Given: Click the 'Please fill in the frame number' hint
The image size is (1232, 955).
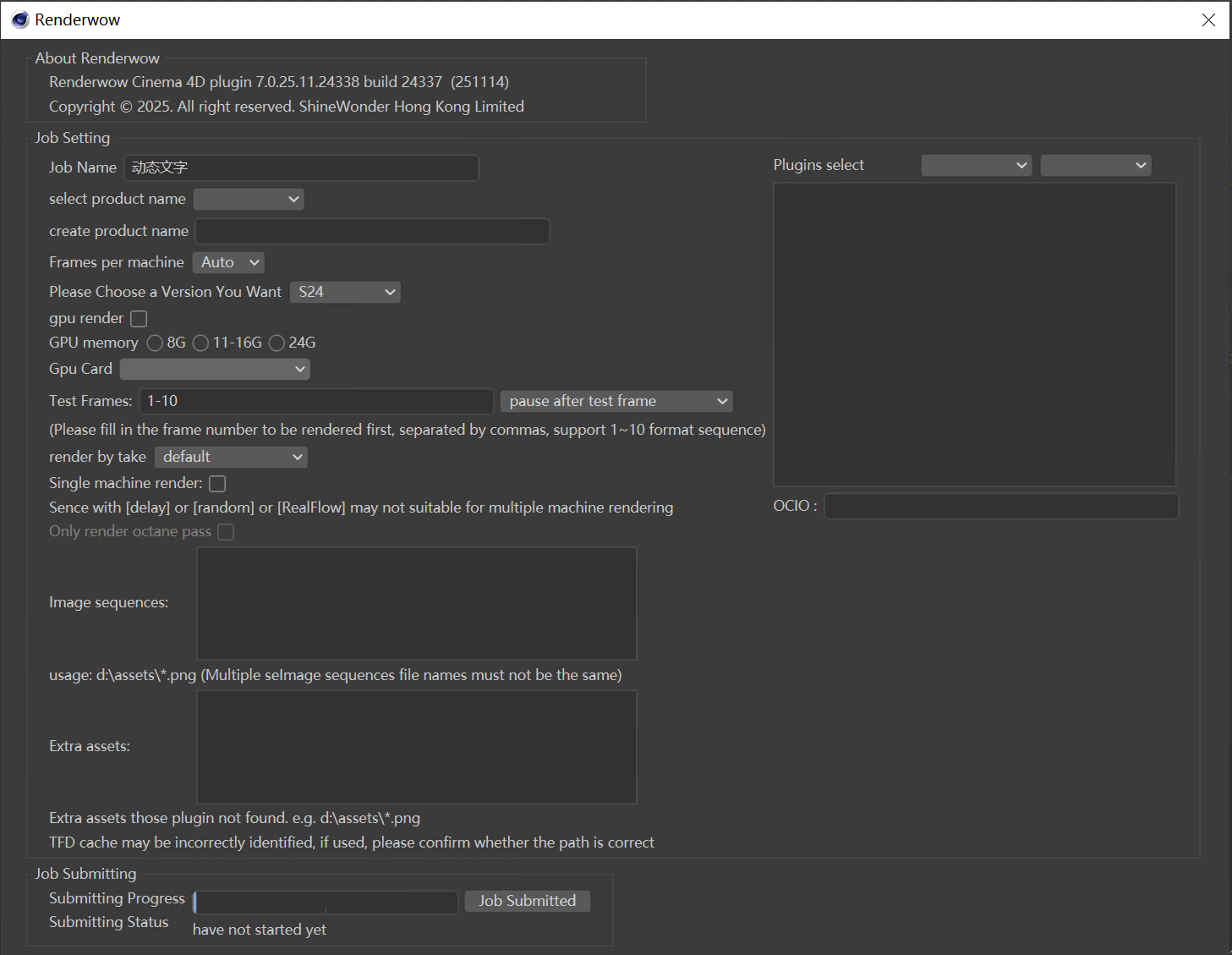Looking at the screenshot, I should pos(408,430).
